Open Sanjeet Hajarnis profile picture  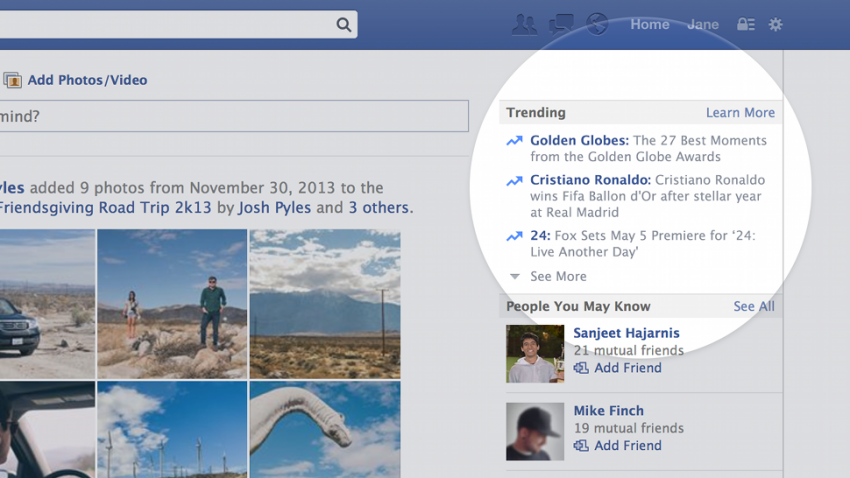coord(535,354)
